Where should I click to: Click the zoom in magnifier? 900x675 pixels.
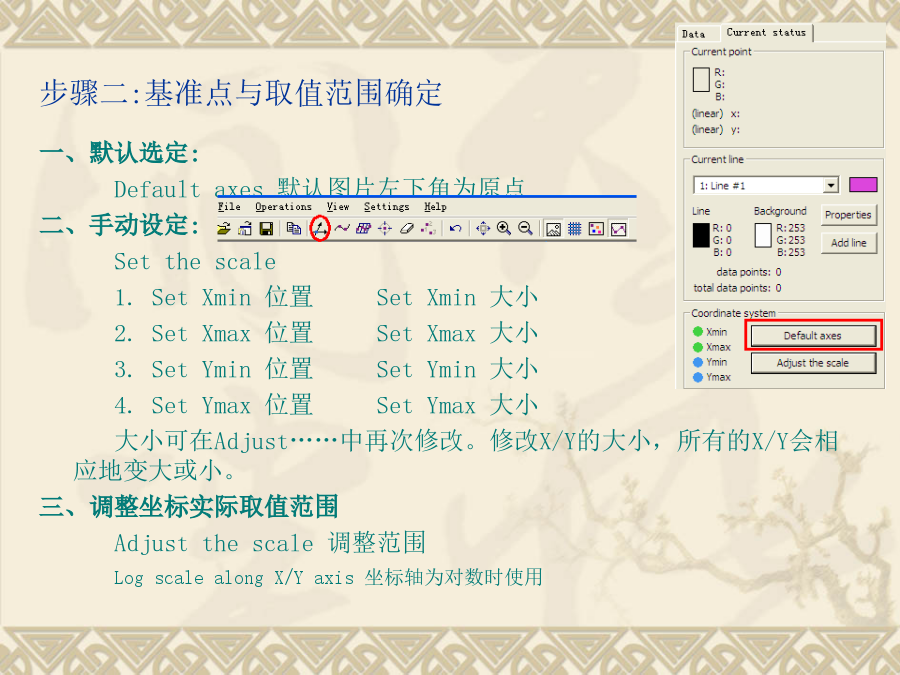[504, 229]
